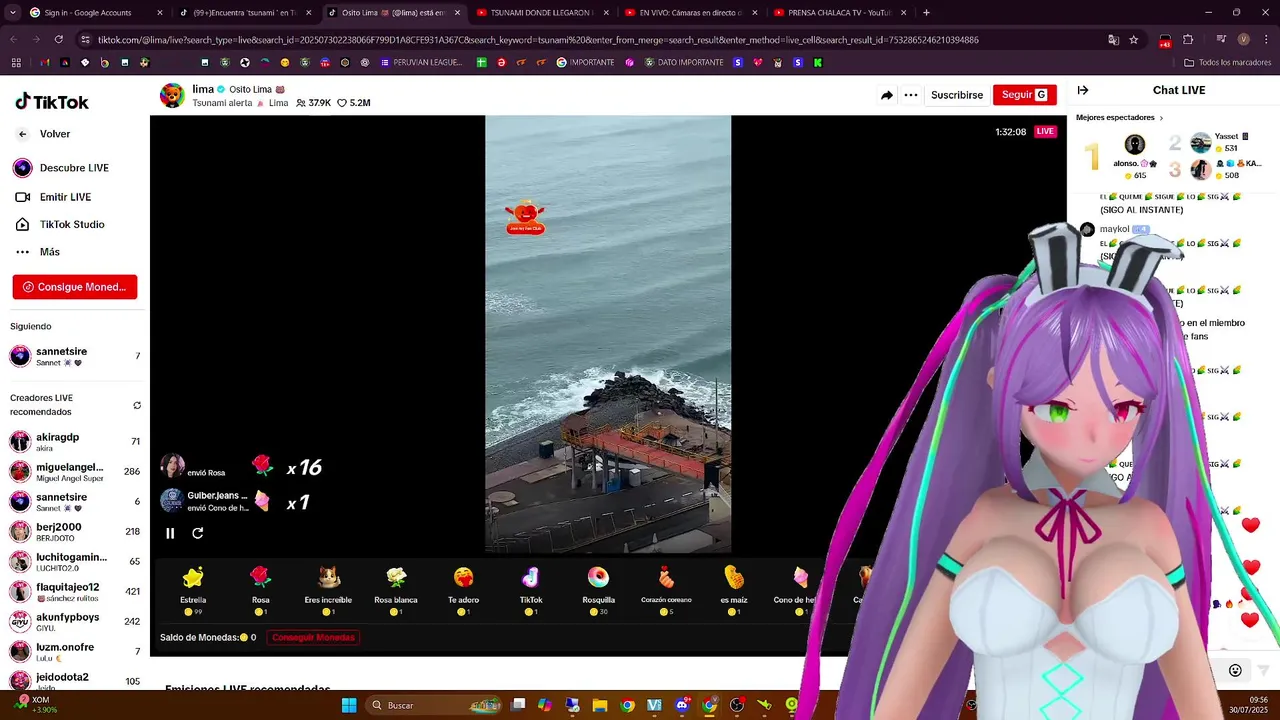
Task: Open the miguelangel live channel
Action: (x=75, y=472)
